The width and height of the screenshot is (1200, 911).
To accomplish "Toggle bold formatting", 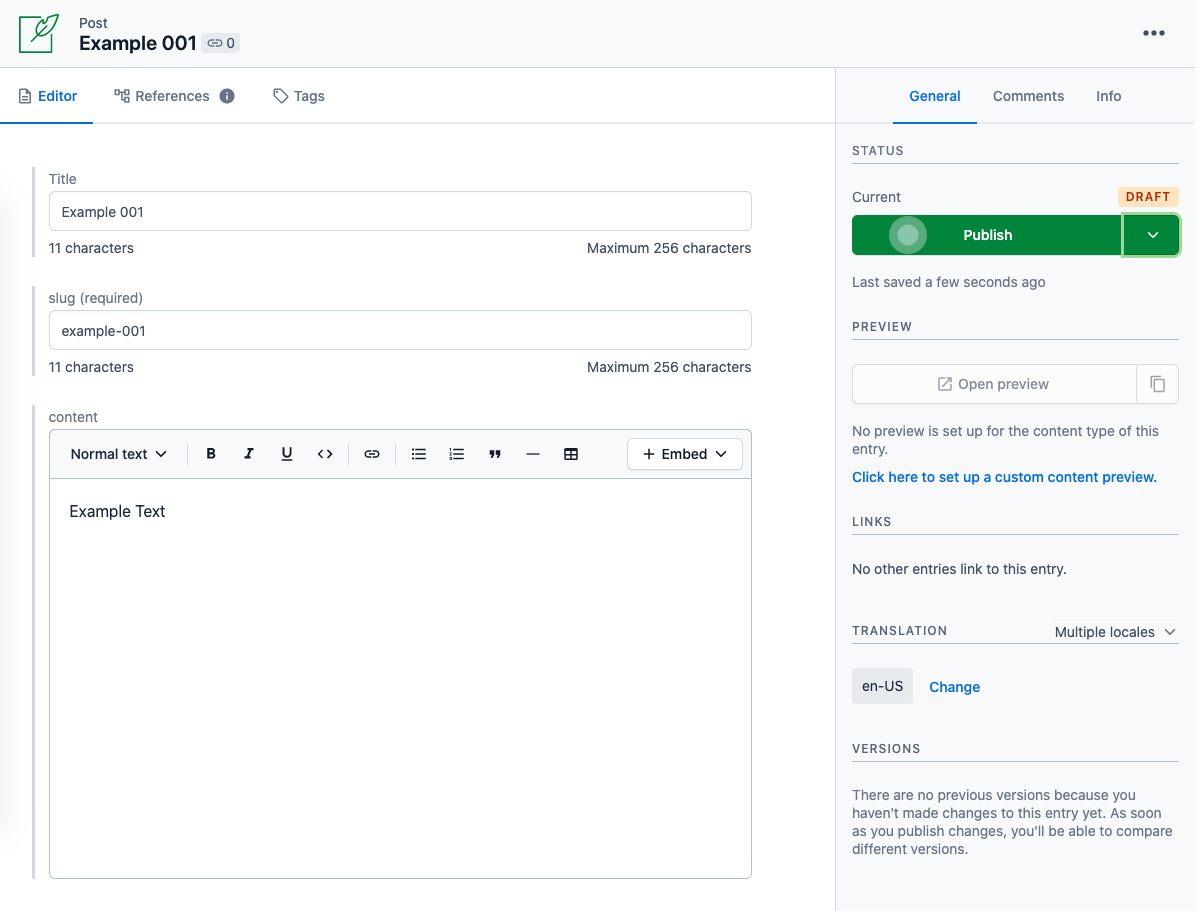I will tap(211, 454).
